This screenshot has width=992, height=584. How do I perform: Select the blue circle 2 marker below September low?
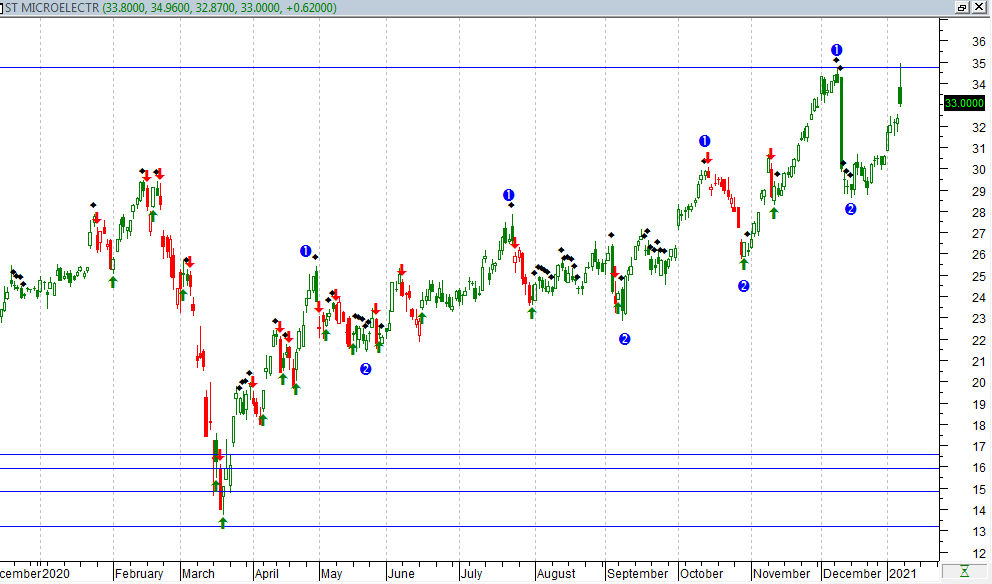(624, 339)
